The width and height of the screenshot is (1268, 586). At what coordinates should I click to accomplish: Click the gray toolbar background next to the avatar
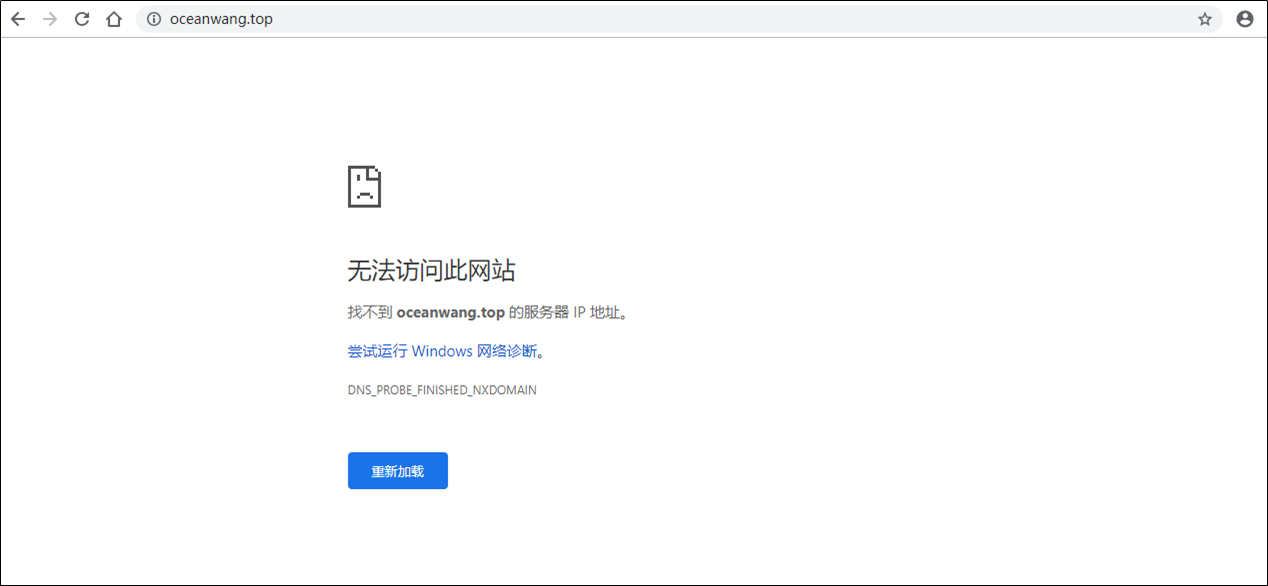click(x=1175, y=18)
